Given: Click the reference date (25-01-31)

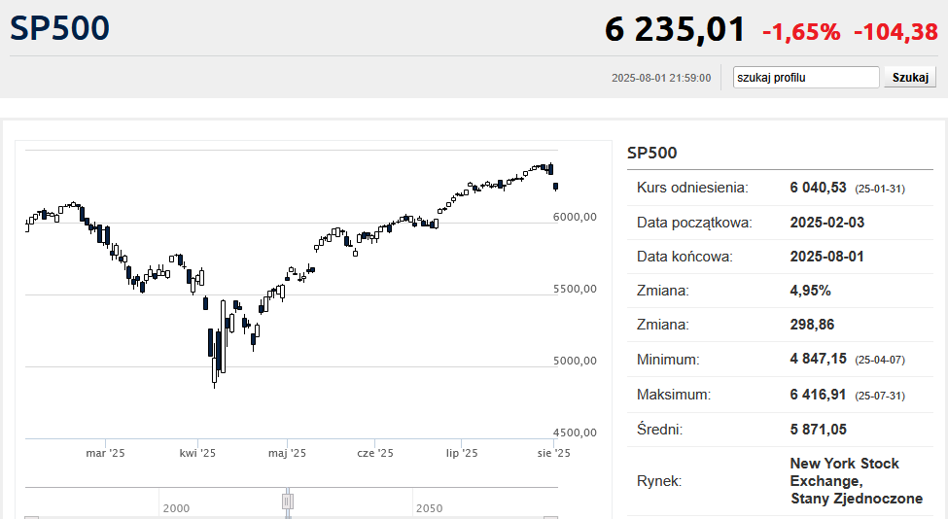Looking at the screenshot, I should [x=880, y=189].
